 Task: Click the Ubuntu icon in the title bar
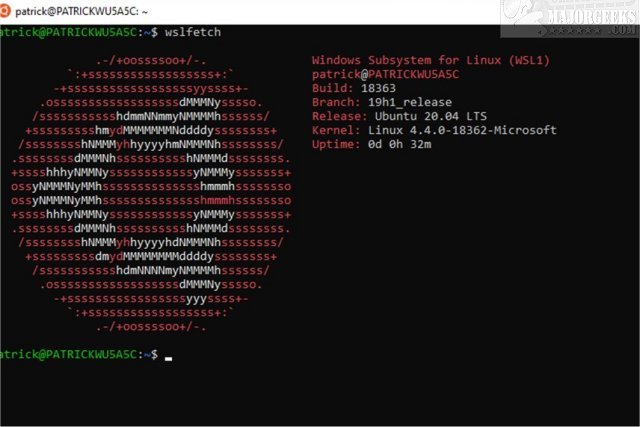point(4,11)
